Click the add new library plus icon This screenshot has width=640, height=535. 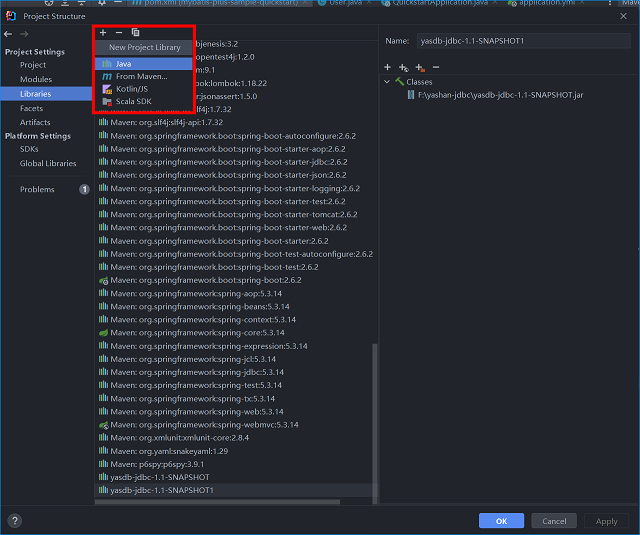(103, 32)
